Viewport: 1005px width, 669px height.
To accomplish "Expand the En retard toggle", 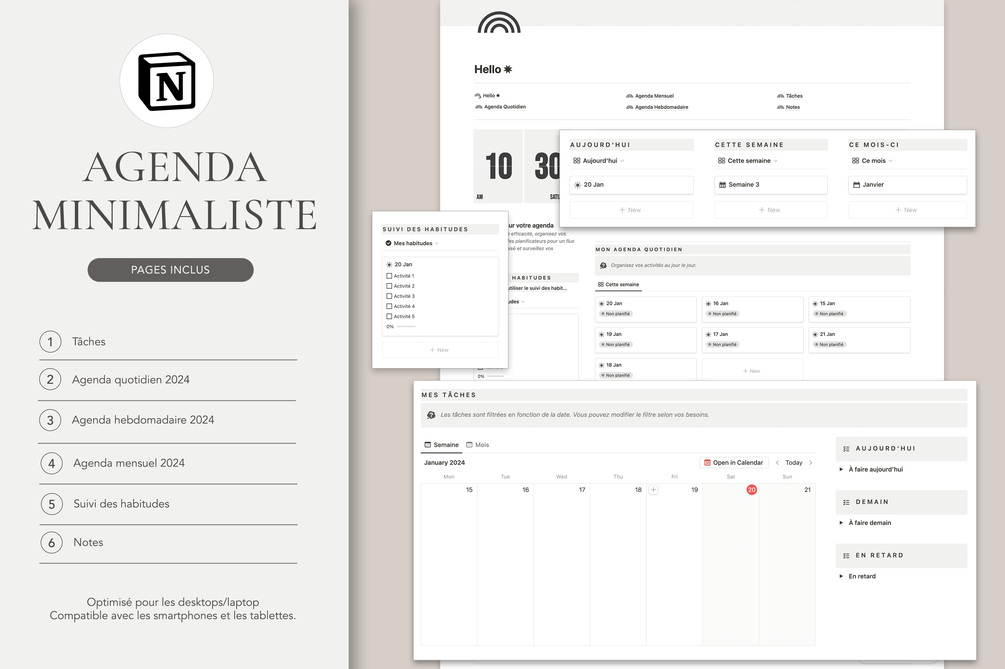I will [841, 577].
